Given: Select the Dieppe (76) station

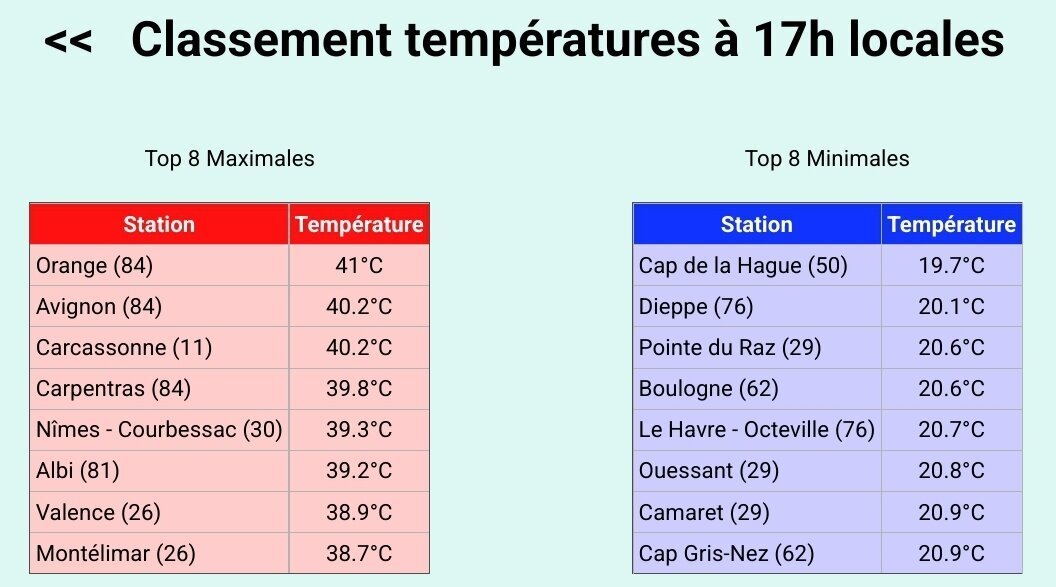Looking at the screenshot, I should click(696, 307).
